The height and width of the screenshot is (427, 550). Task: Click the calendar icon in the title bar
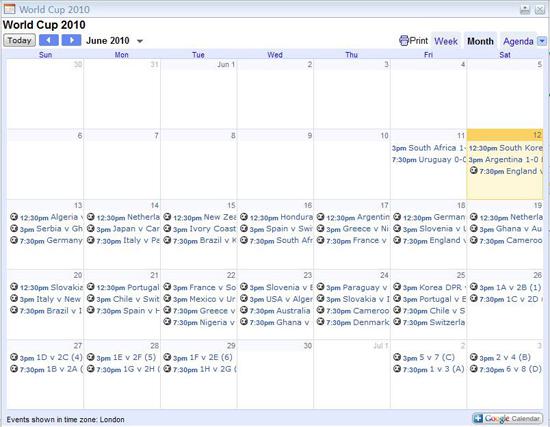point(9,9)
